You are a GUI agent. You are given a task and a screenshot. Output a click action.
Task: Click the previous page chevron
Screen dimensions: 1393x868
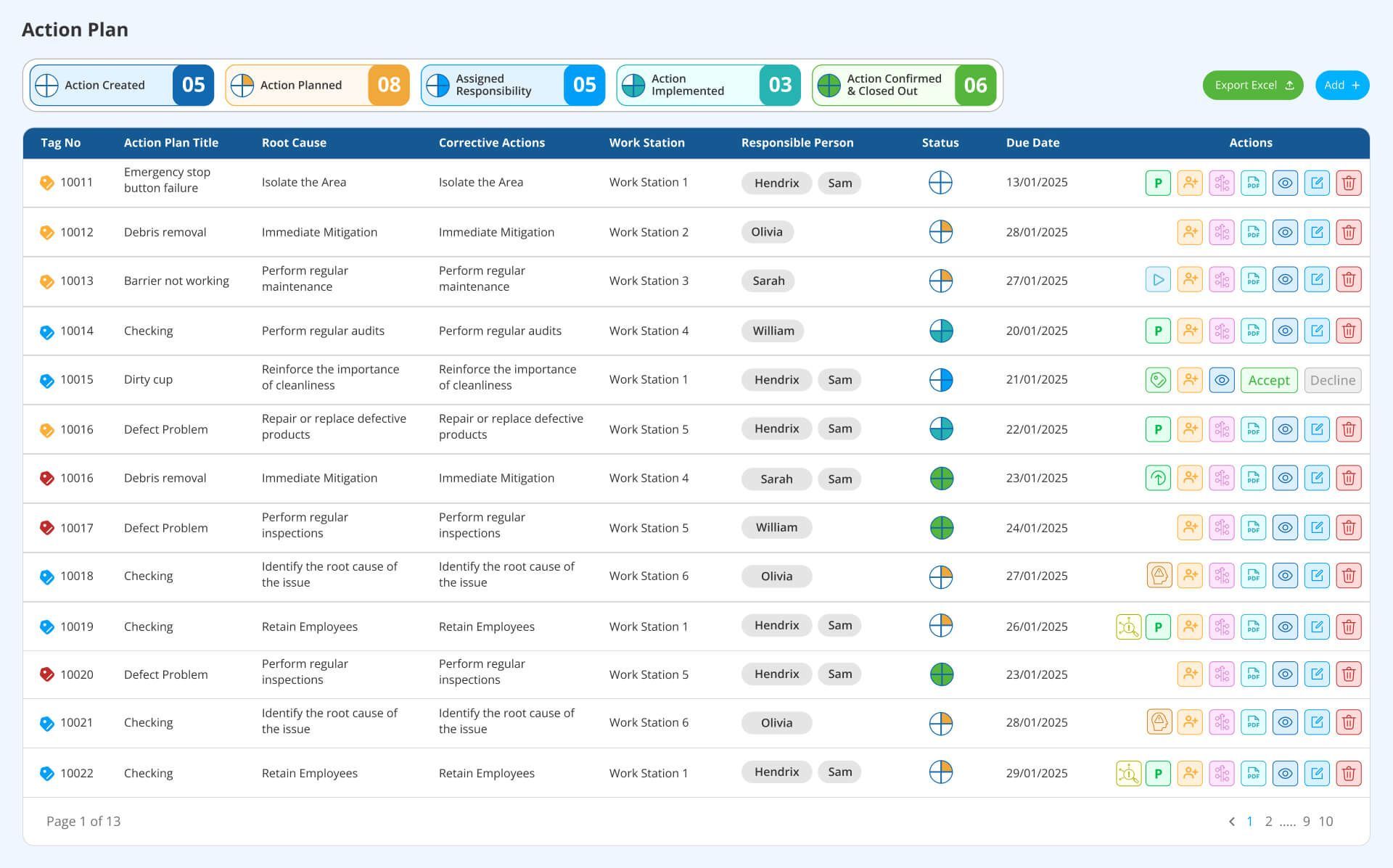pos(1231,821)
